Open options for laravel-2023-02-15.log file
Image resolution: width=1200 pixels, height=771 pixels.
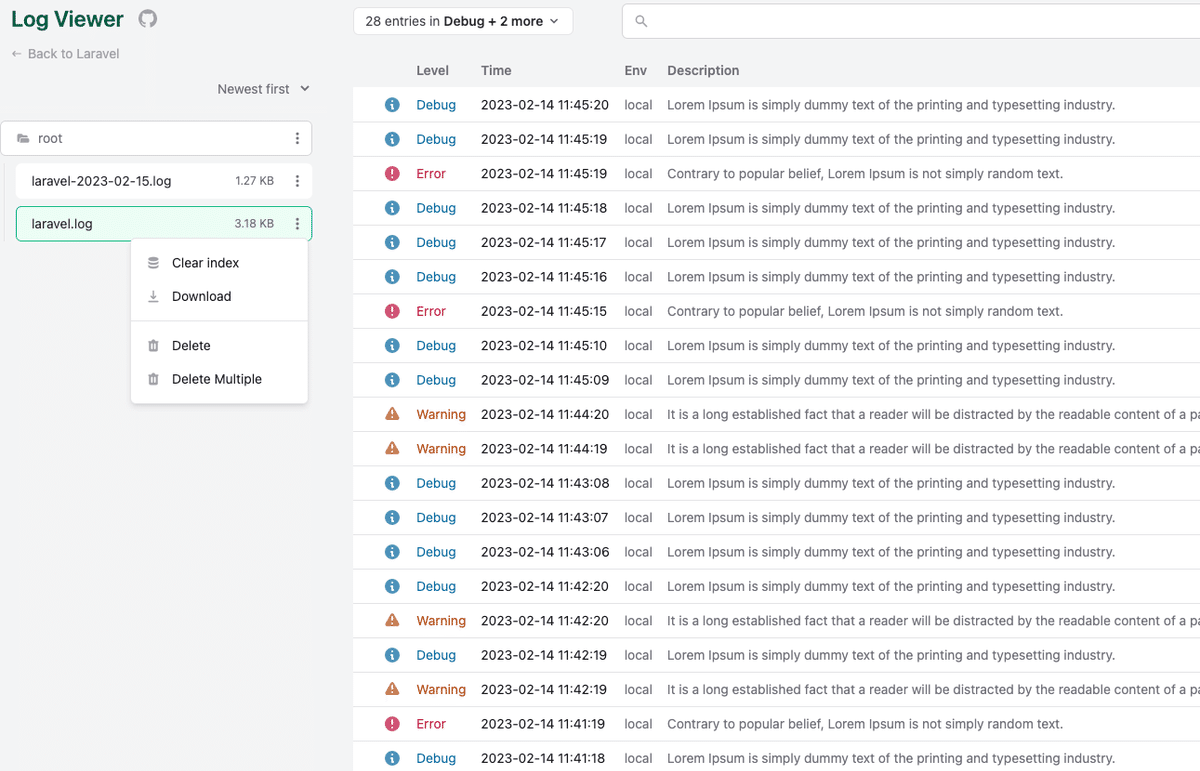coord(297,181)
